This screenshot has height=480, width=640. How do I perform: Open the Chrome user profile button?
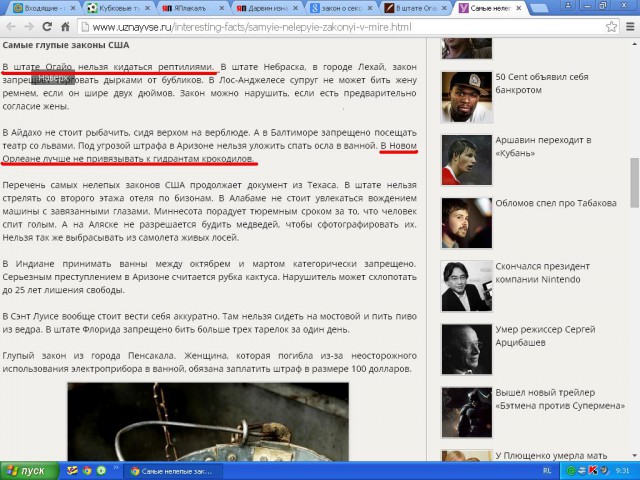tap(568, 5)
